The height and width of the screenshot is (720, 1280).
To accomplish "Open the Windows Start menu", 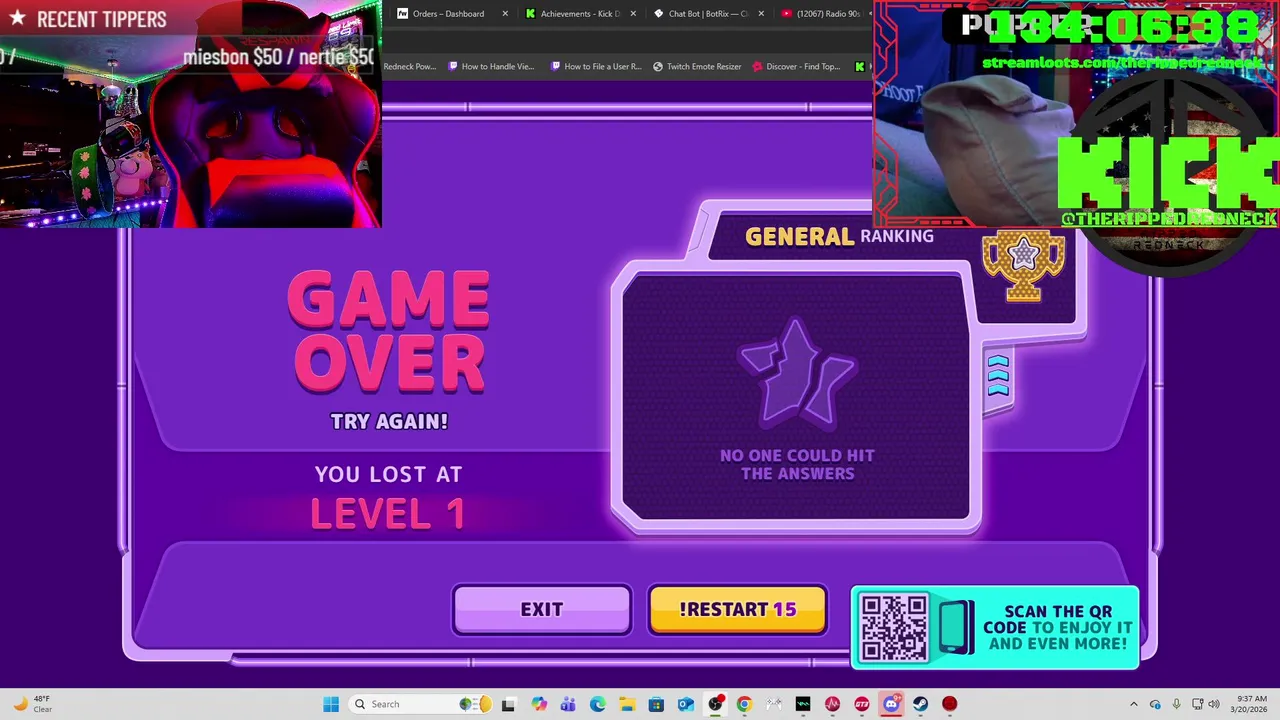I will 331,704.
